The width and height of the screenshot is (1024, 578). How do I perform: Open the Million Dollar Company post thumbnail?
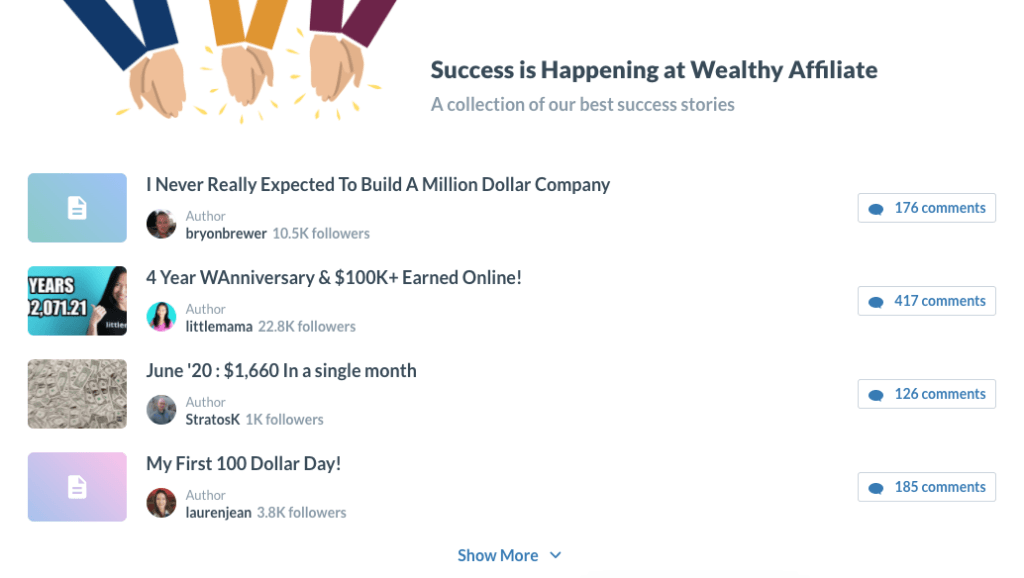point(77,208)
